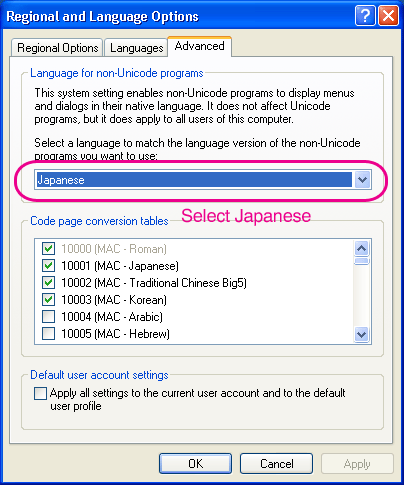The height and width of the screenshot is (485, 404).
Task: Enable 10005 (MAC - Hebrew) code page
Action: tap(49, 334)
